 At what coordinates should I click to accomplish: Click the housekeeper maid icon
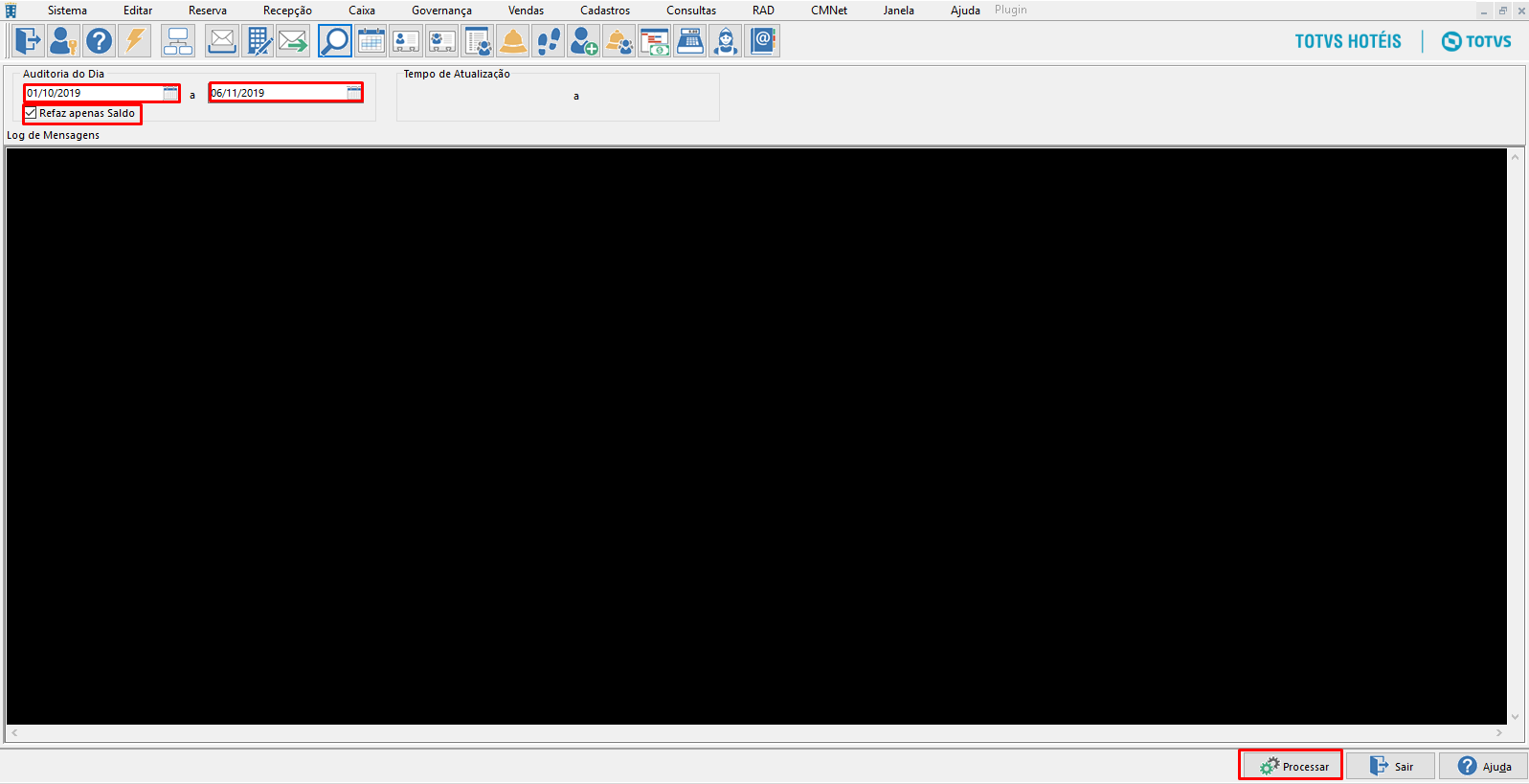tap(726, 41)
